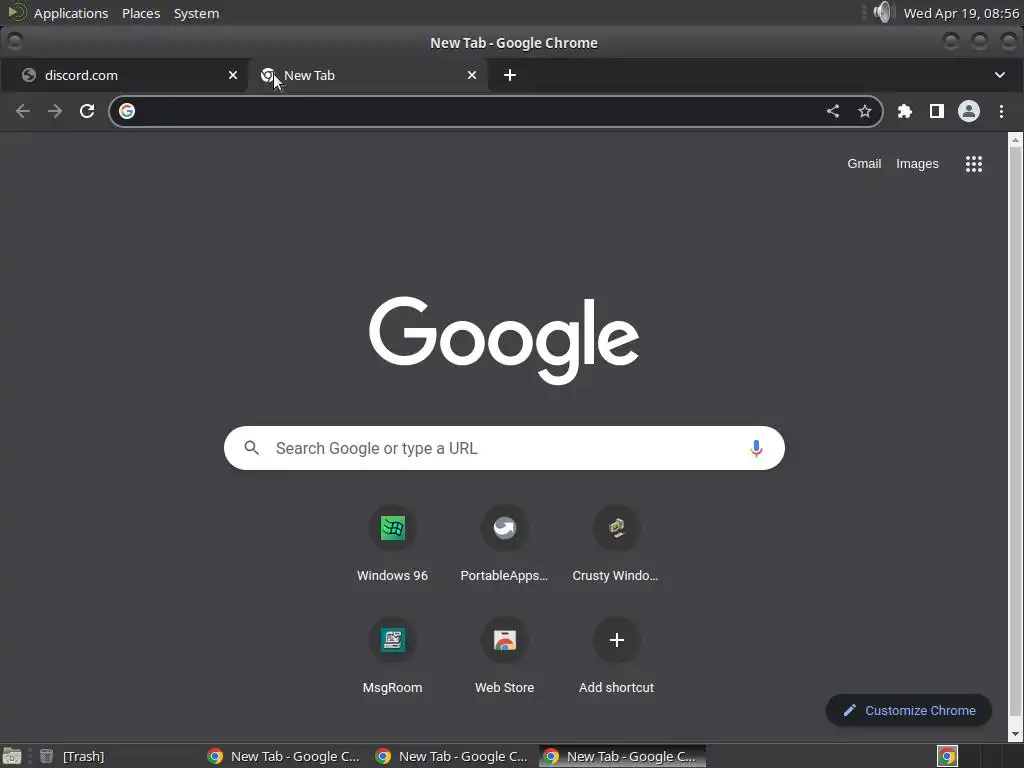The image size is (1024, 768).
Task: Click the Search Google or type a URL box
Action: [504, 448]
